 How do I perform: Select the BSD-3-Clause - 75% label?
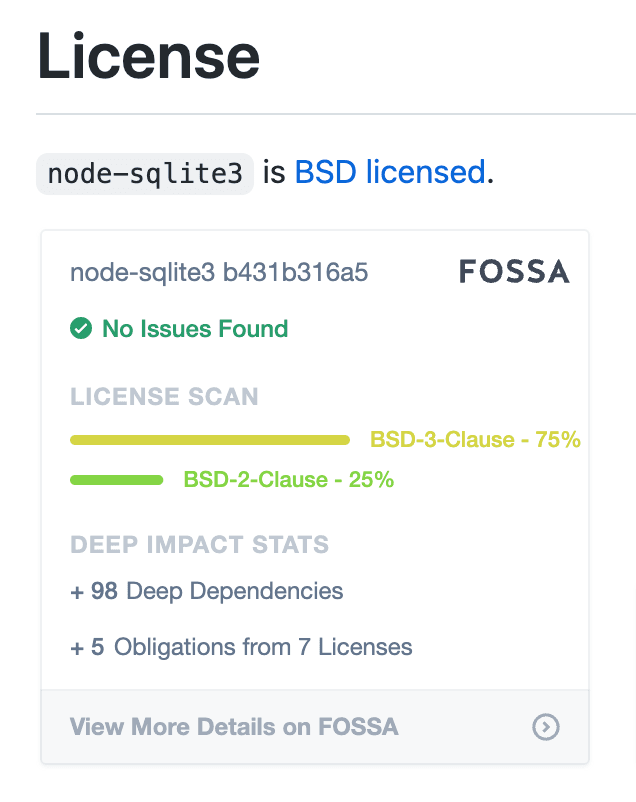[475, 440]
